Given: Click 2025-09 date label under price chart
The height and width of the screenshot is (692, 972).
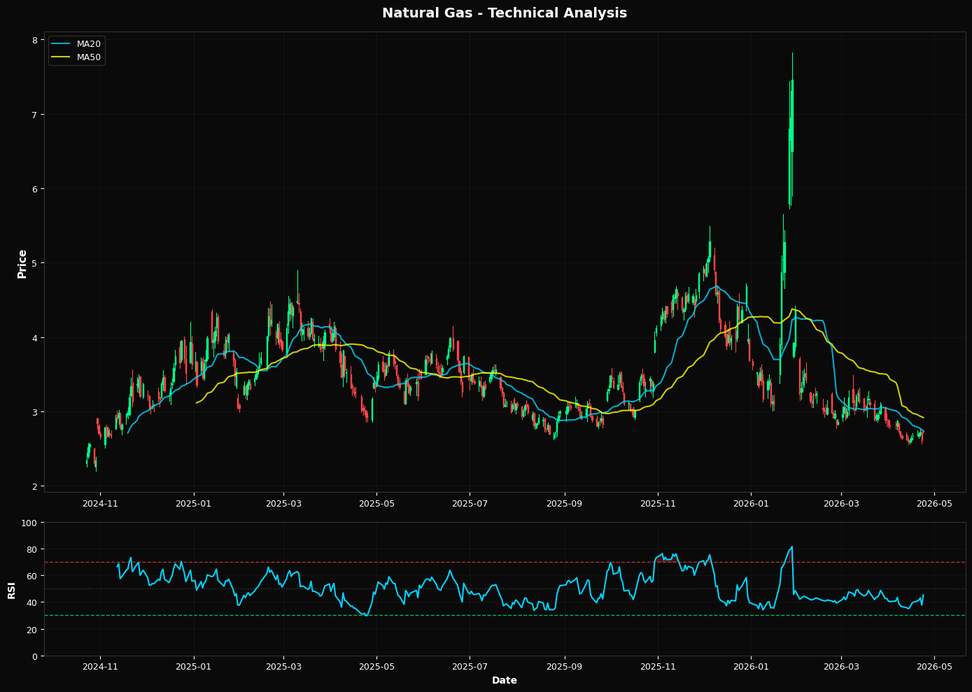Looking at the screenshot, I should pos(564,503).
